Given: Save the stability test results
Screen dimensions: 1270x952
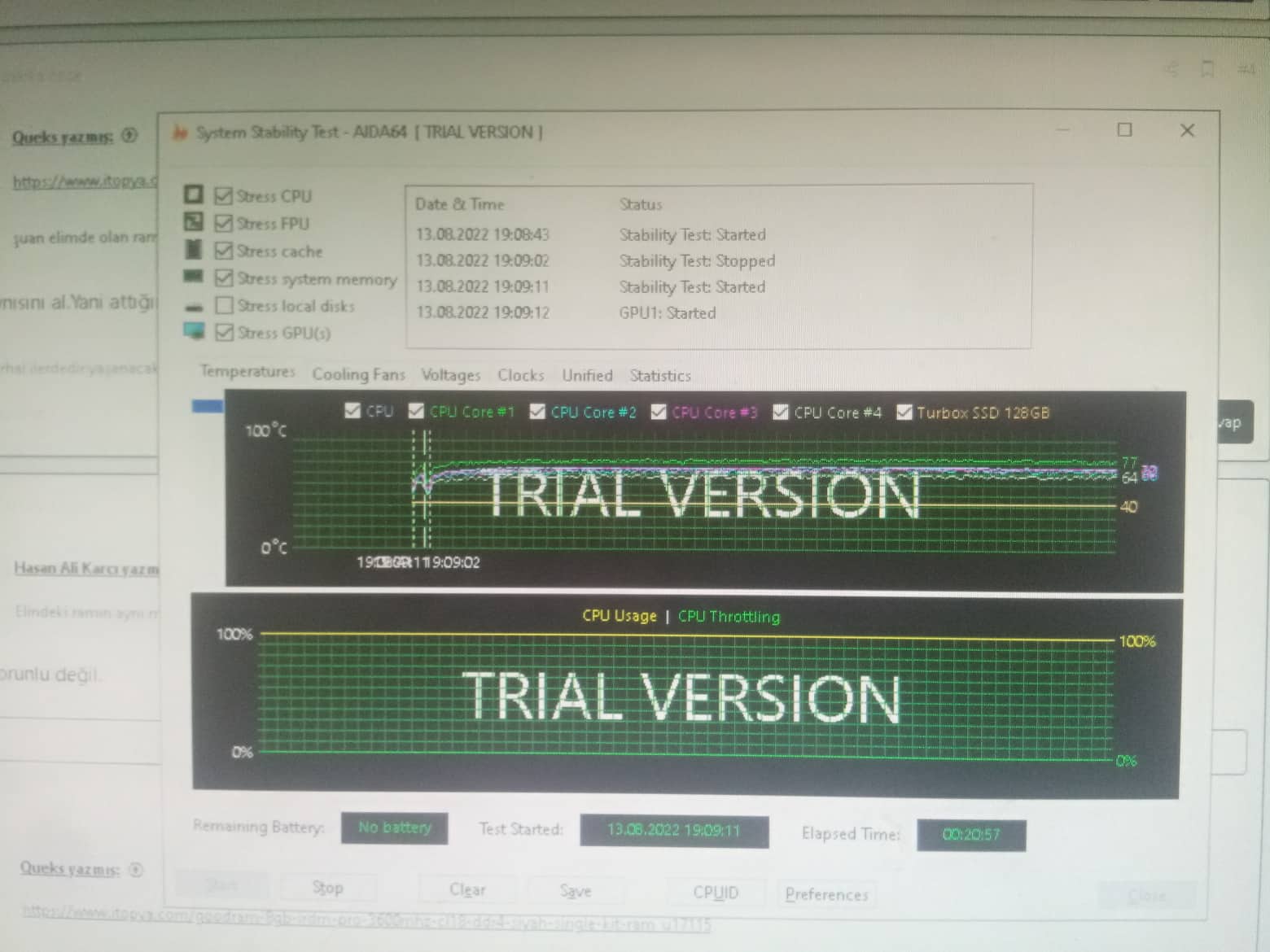Looking at the screenshot, I should [576, 892].
